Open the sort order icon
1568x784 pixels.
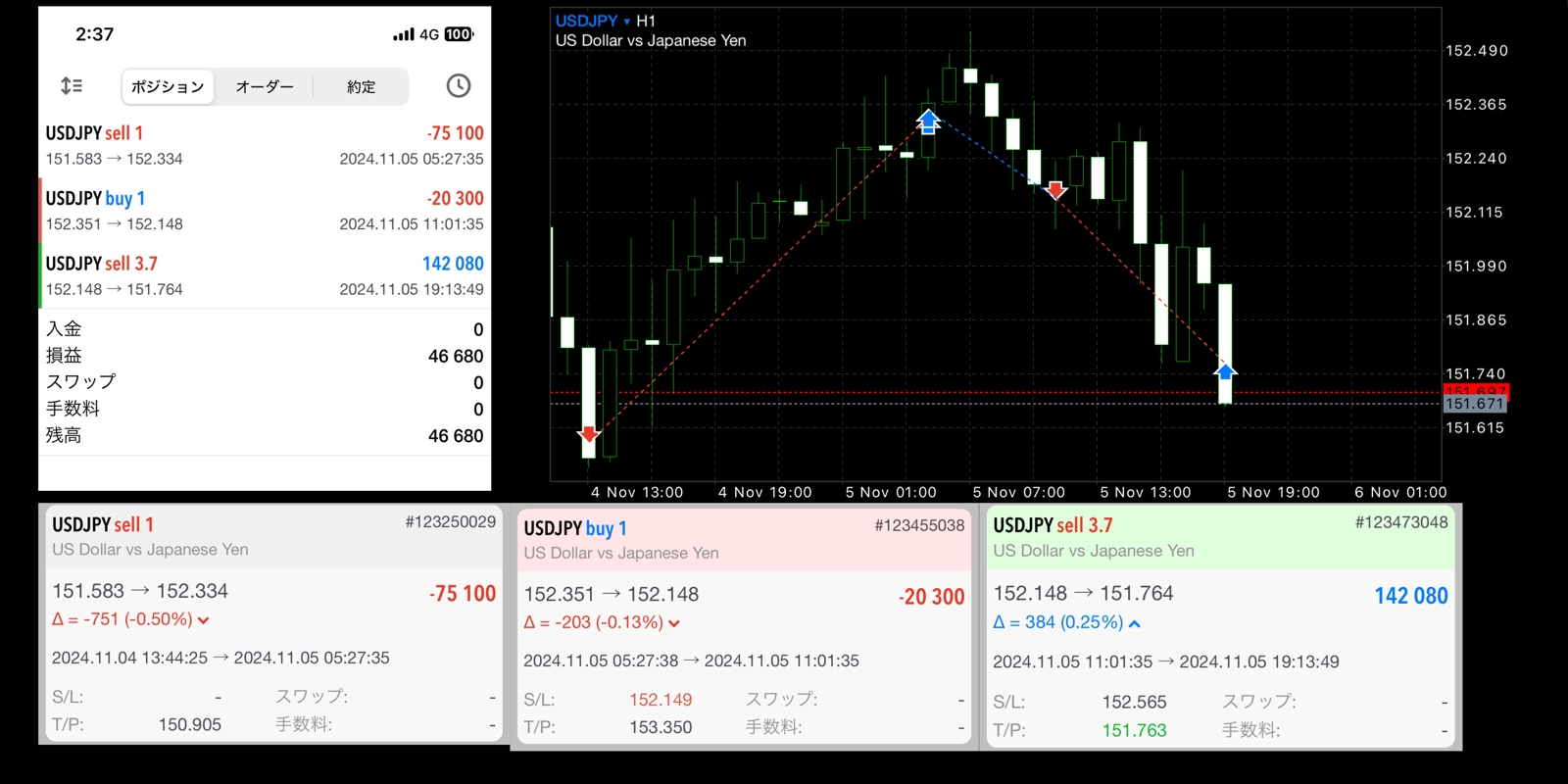[72, 86]
